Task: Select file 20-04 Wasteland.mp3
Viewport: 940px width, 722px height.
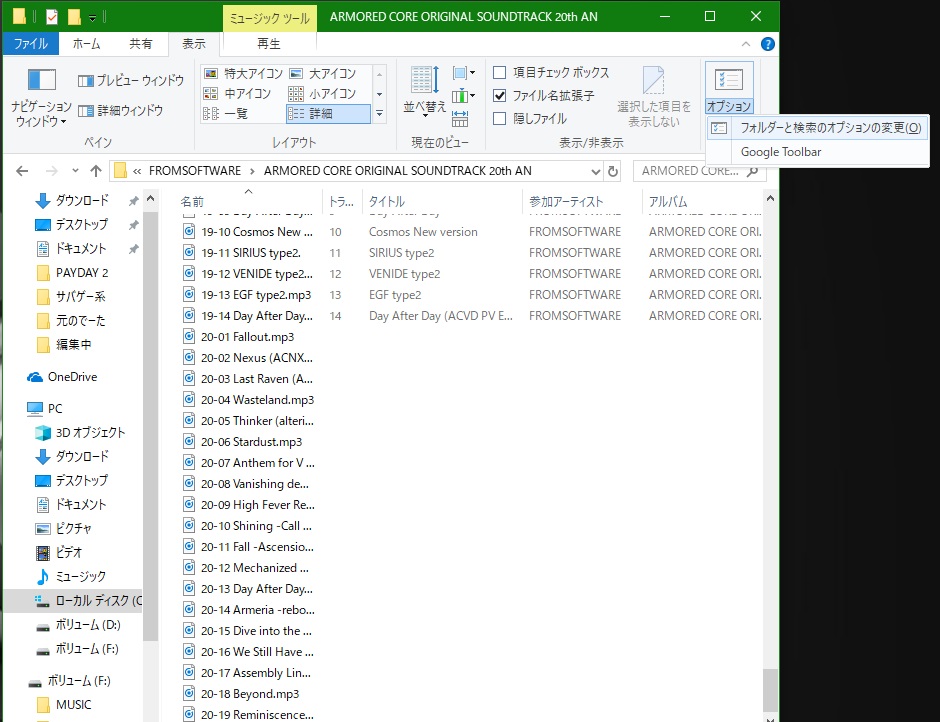Action: [x=257, y=400]
